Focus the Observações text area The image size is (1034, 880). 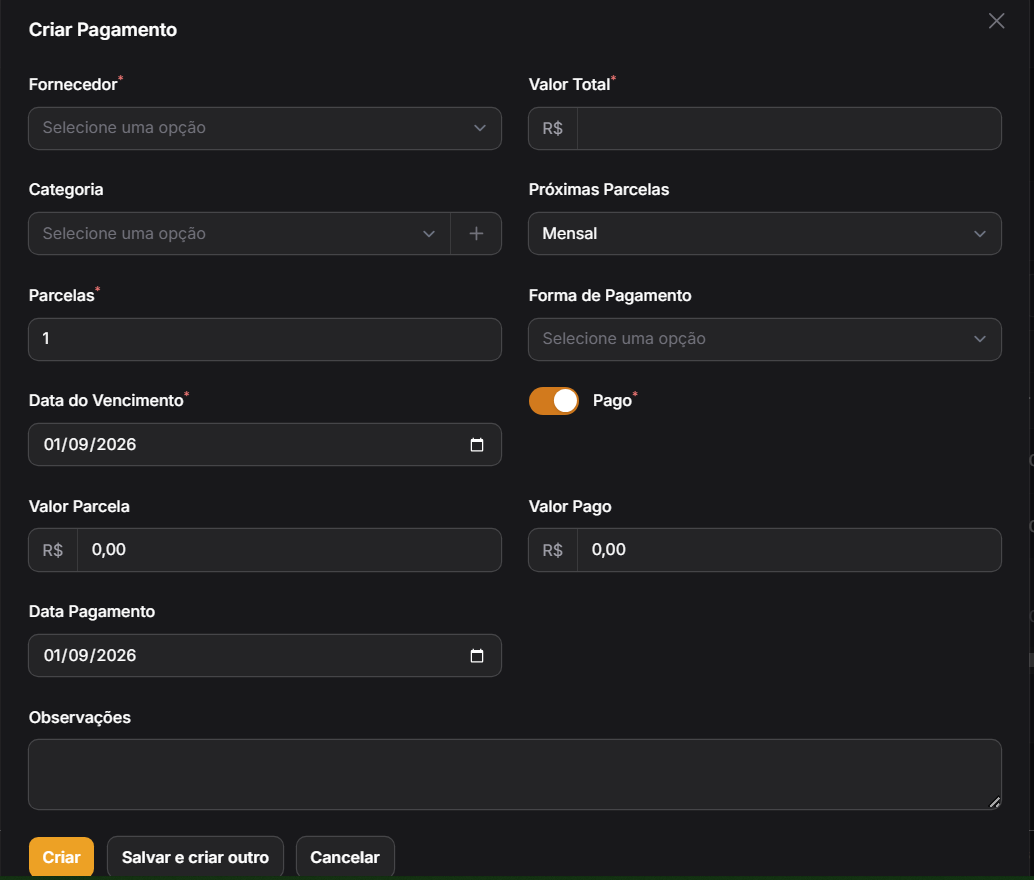point(515,774)
